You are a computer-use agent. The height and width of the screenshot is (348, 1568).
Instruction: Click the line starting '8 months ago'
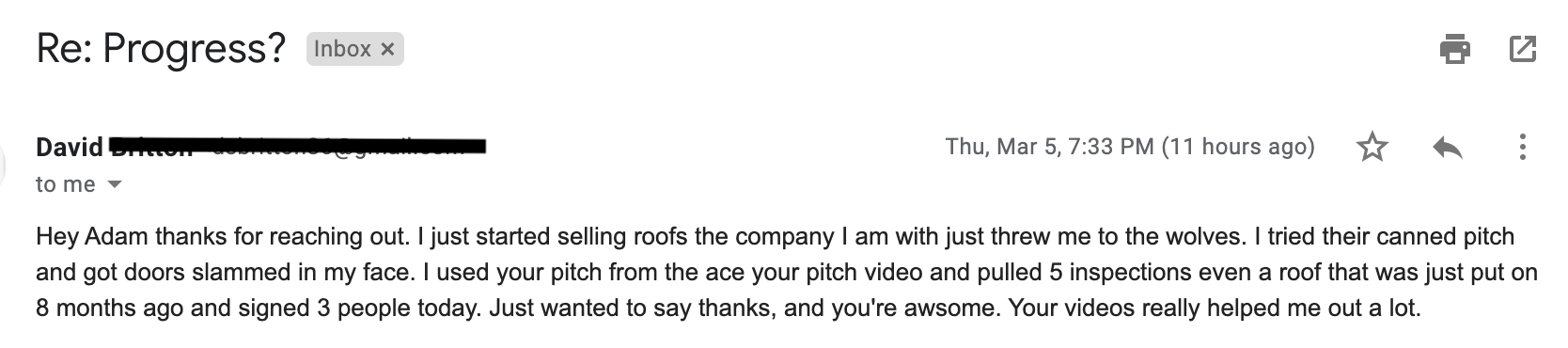[729, 308]
